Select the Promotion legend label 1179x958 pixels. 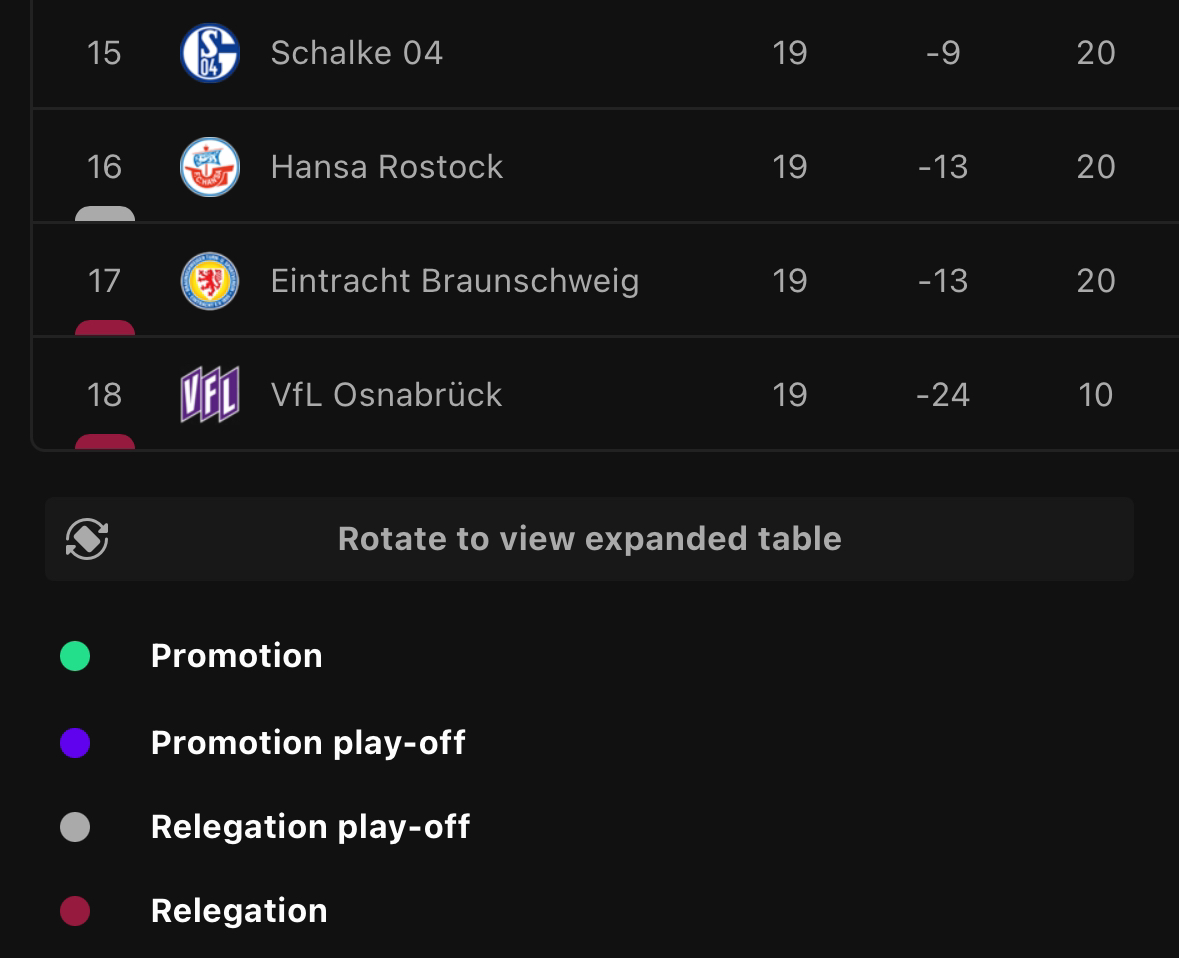pos(237,656)
